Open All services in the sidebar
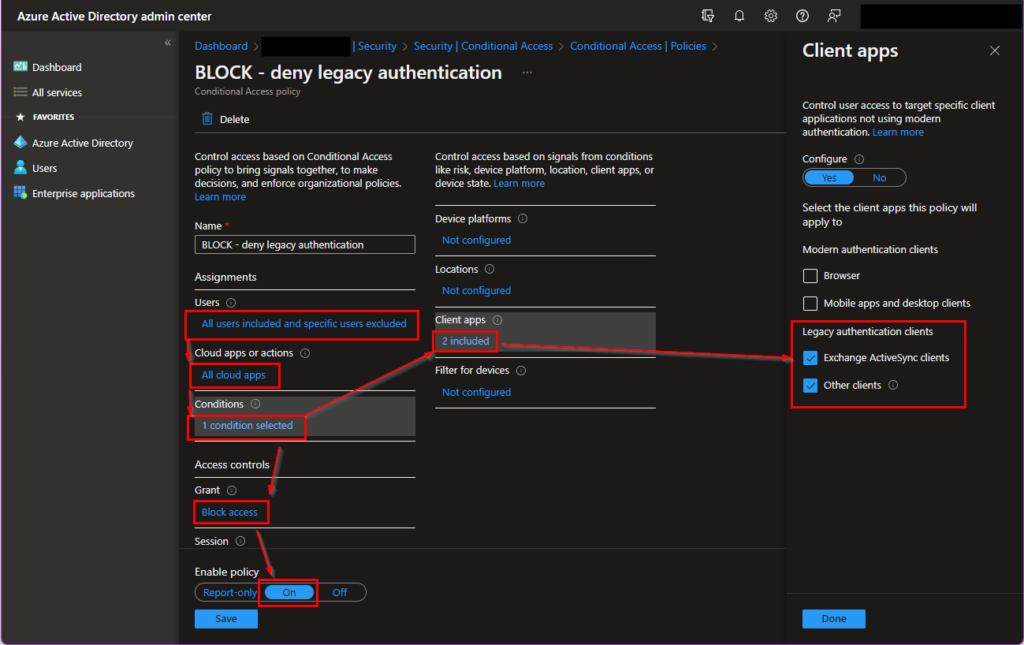 click(x=57, y=93)
